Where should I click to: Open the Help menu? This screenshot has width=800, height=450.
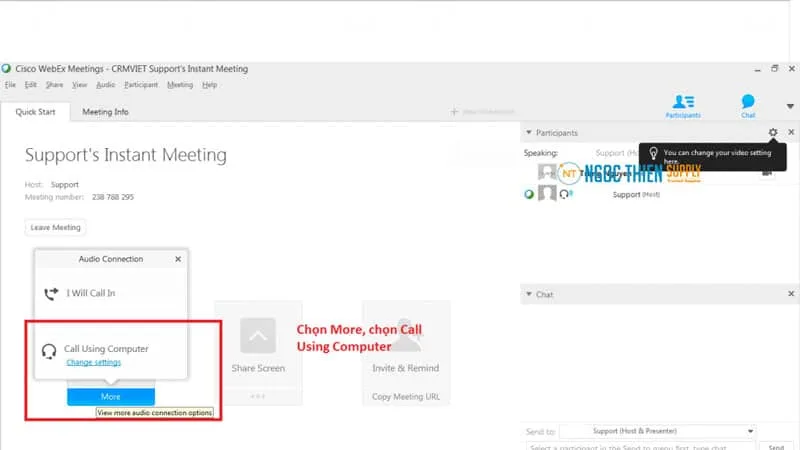click(x=209, y=85)
